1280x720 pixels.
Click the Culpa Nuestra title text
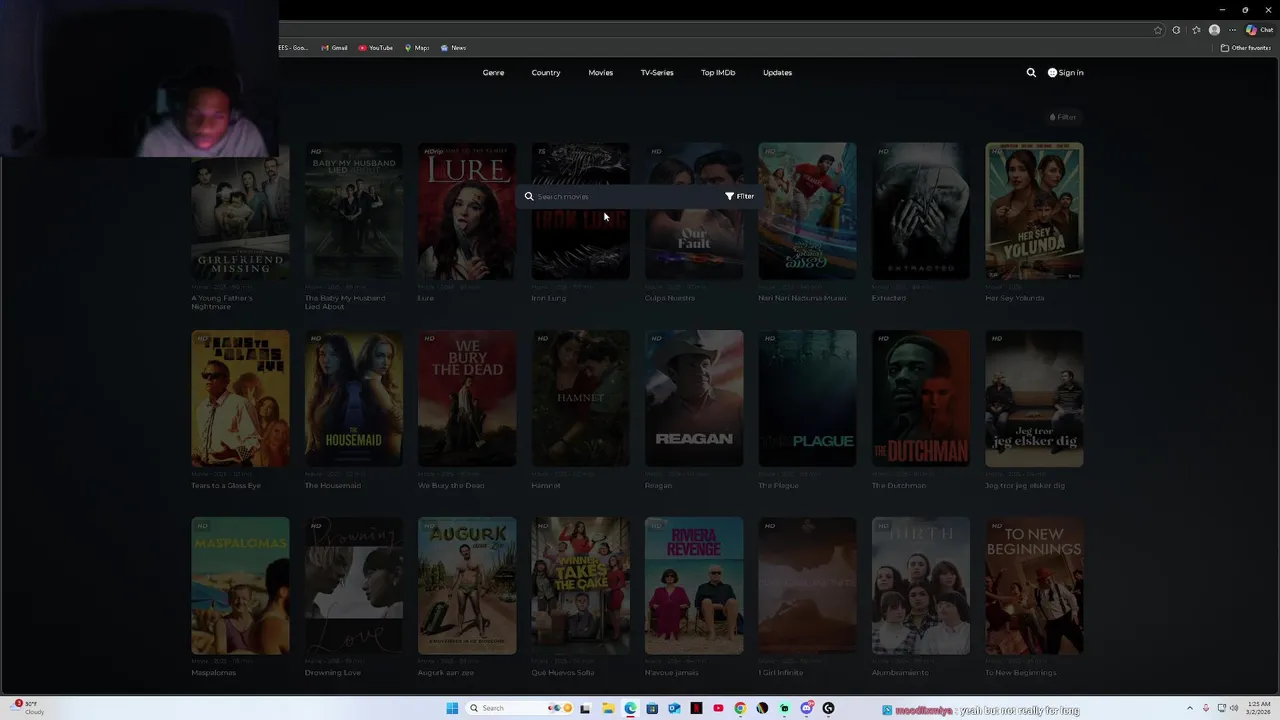tap(669, 298)
